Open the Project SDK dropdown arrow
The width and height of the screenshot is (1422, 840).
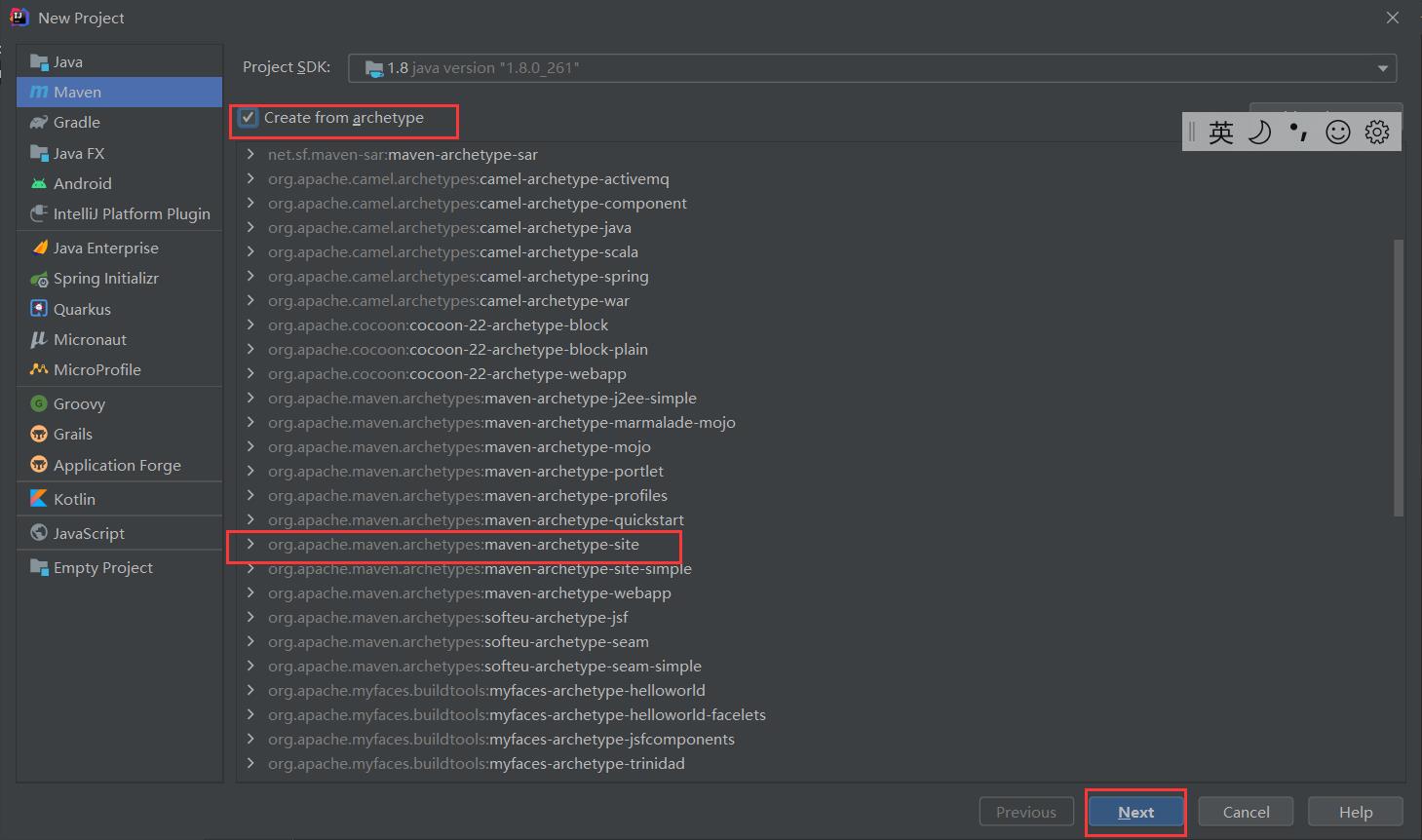pyautogui.click(x=1382, y=68)
